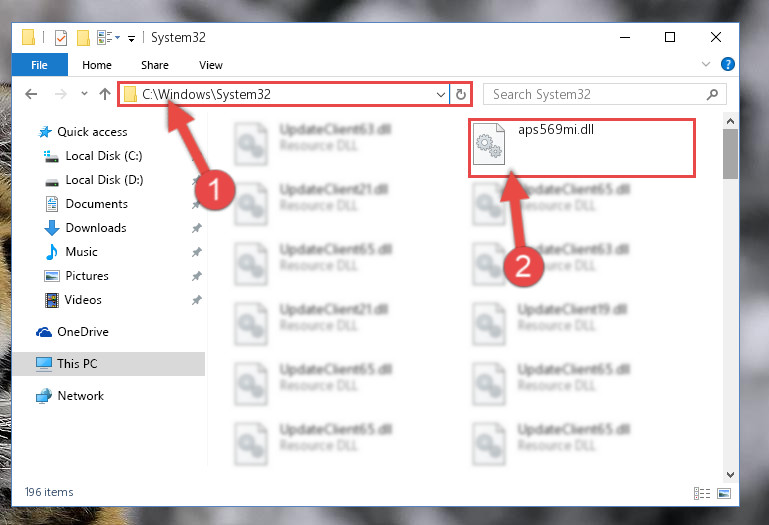Click the vertical scrollbar down arrow
This screenshot has width=769, height=525.
(730, 474)
